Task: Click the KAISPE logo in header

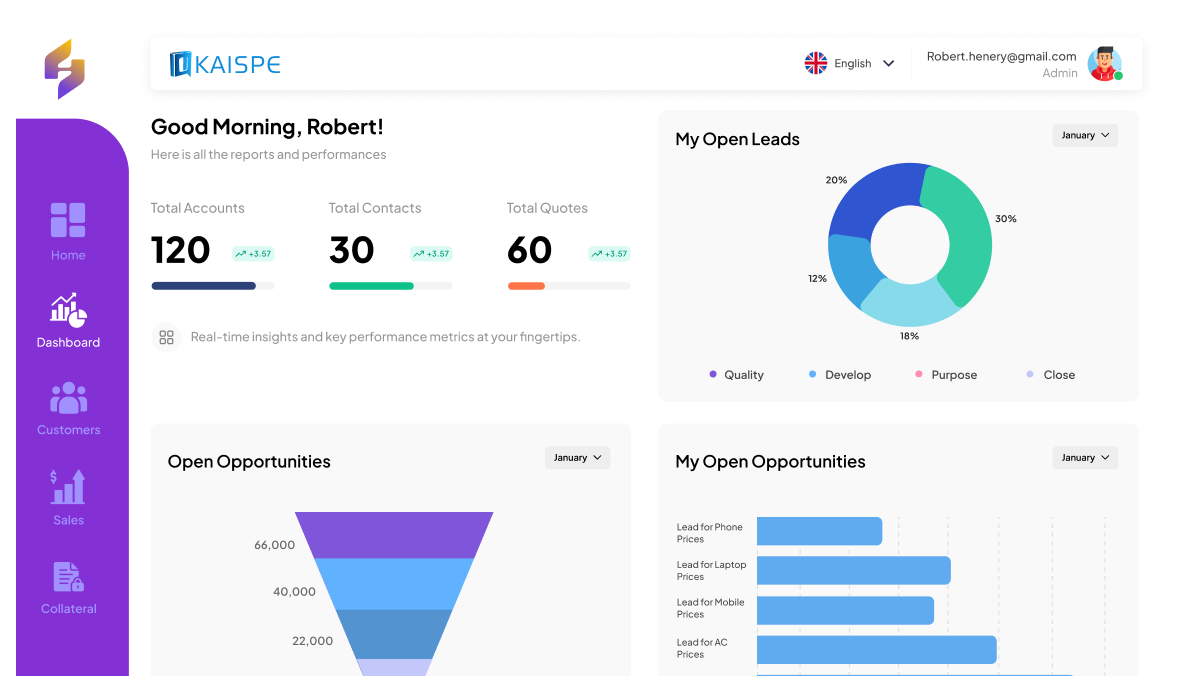Action: click(225, 64)
